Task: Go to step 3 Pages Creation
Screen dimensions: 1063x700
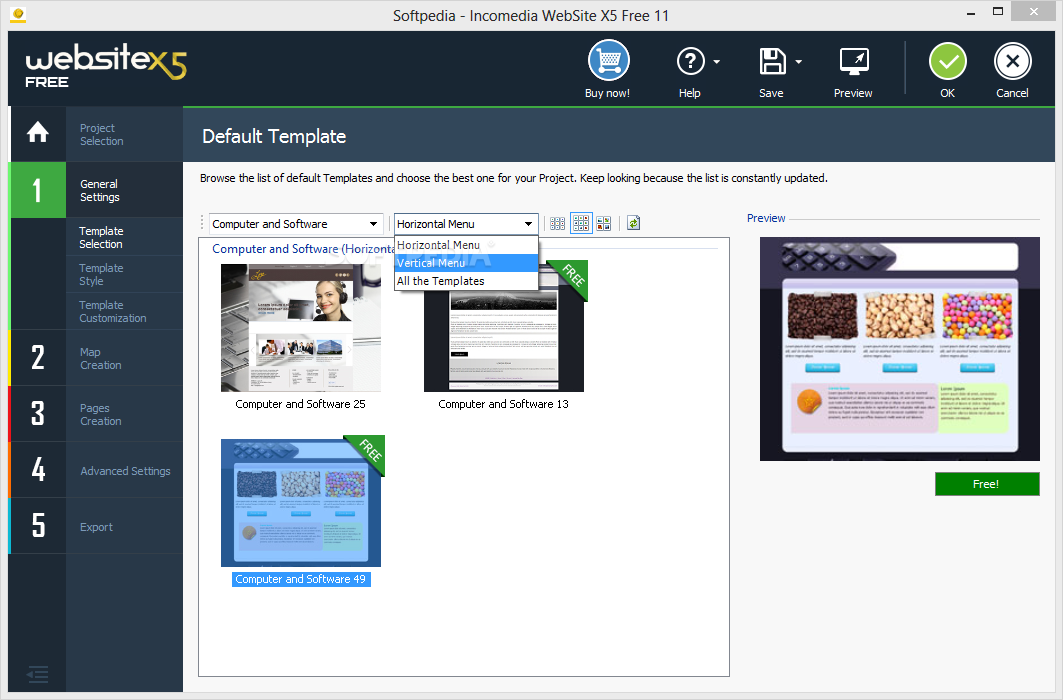Action: pos(96,415)
